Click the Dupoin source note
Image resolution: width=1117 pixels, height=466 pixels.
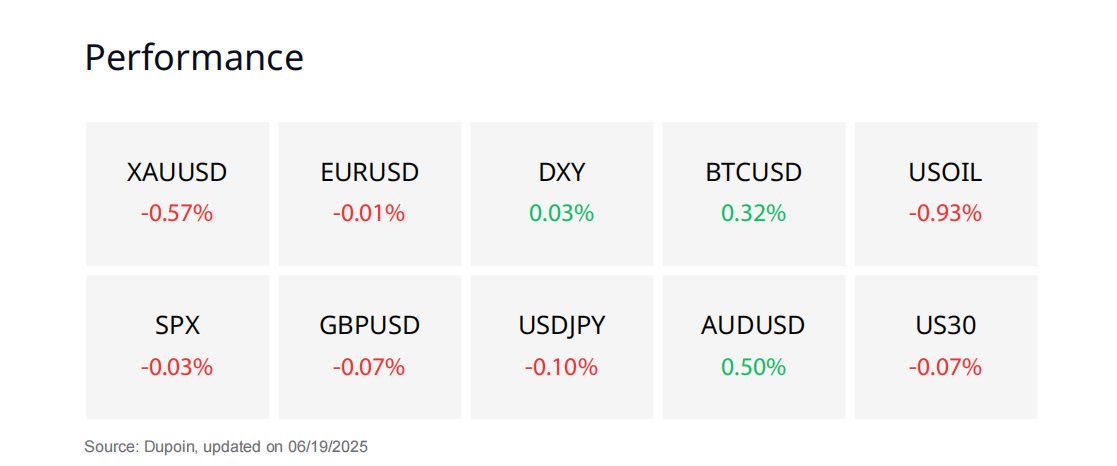point(226,447)
